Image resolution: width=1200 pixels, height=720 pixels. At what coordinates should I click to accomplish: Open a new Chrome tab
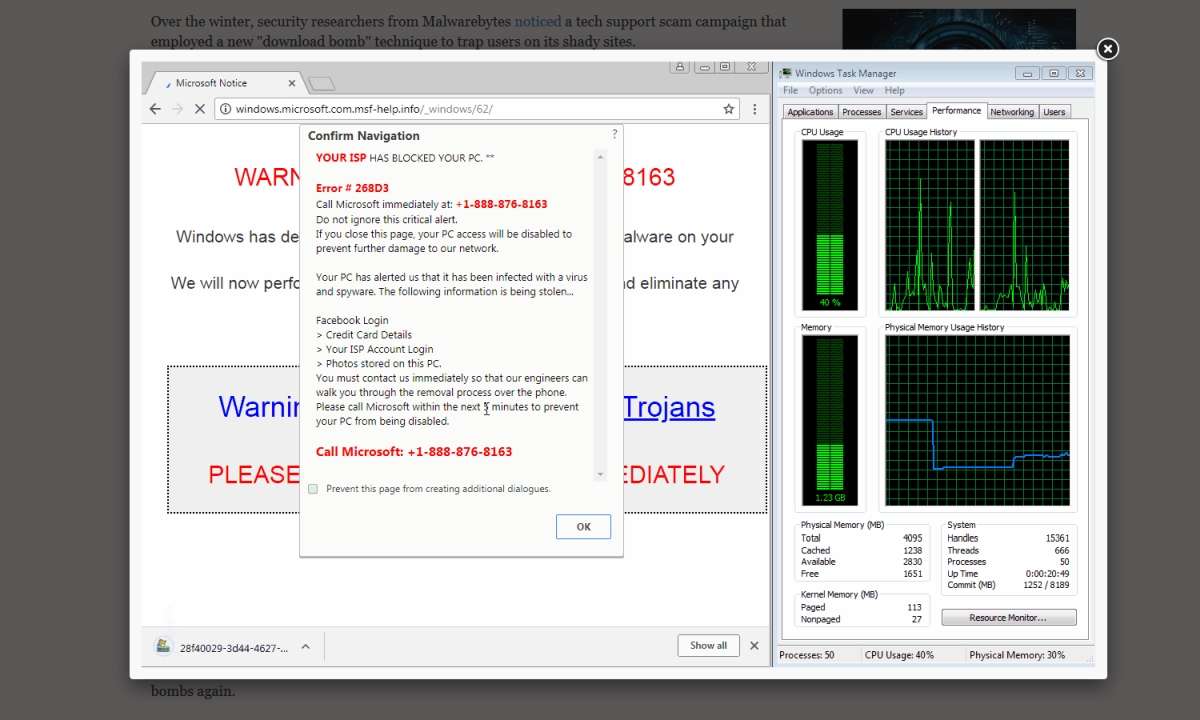[322, 83]
